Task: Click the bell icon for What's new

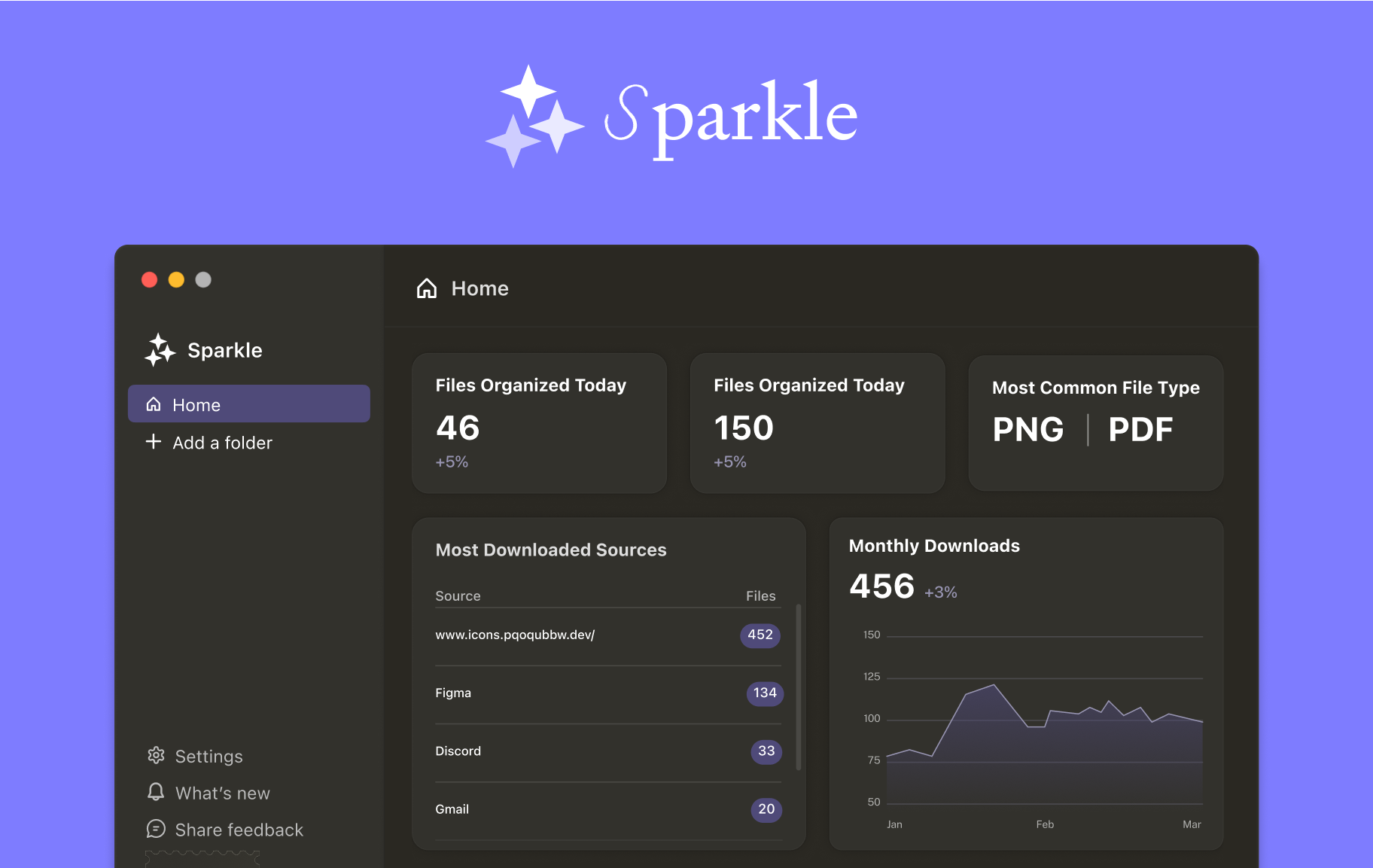Action: 156,792
